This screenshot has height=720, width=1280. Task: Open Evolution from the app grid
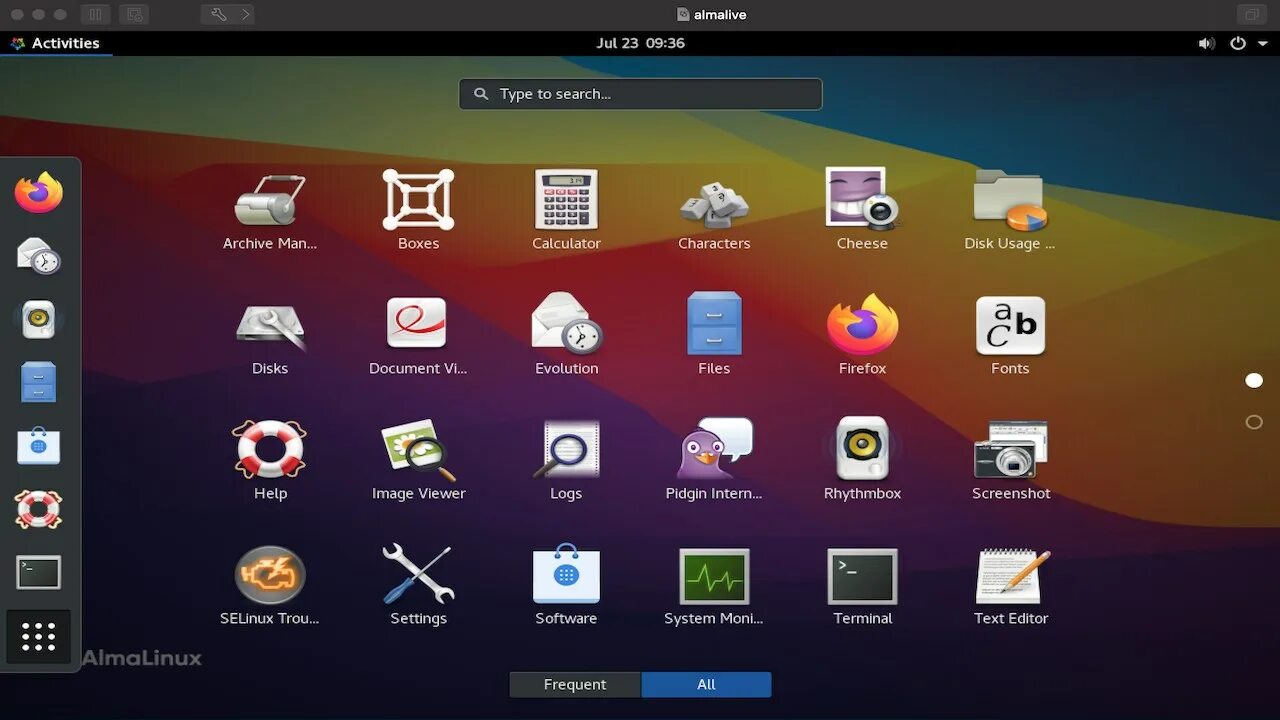click(566, 336)
